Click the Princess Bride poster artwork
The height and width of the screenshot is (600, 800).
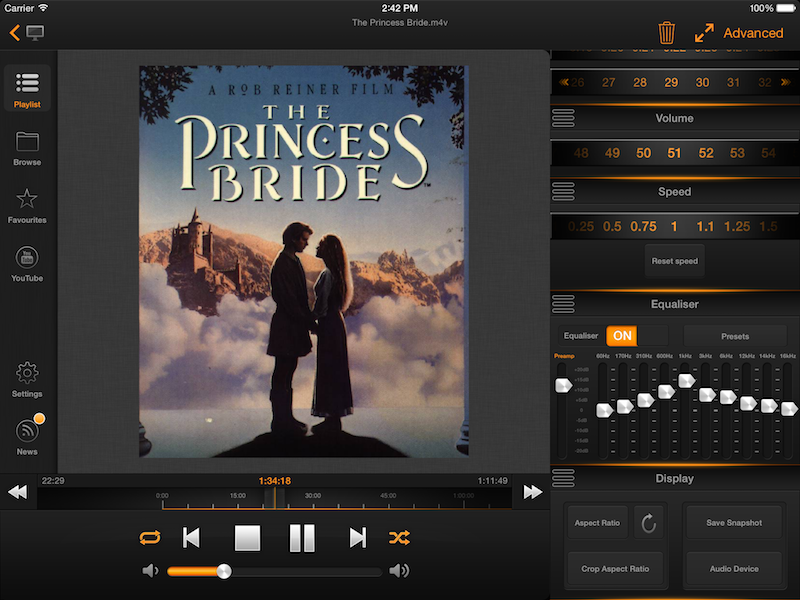pyautogui.click(x=304, y=261)
